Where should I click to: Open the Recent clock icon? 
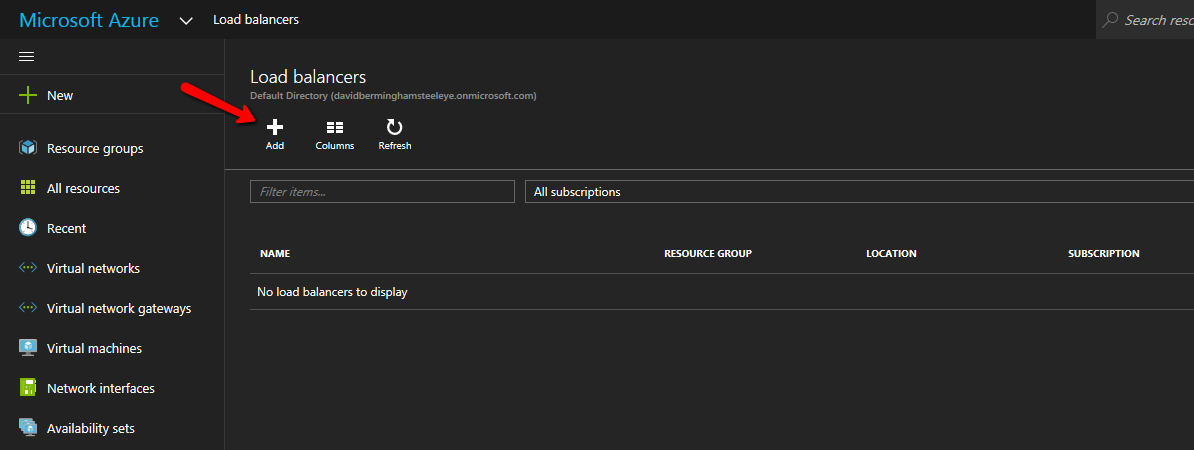28,228
